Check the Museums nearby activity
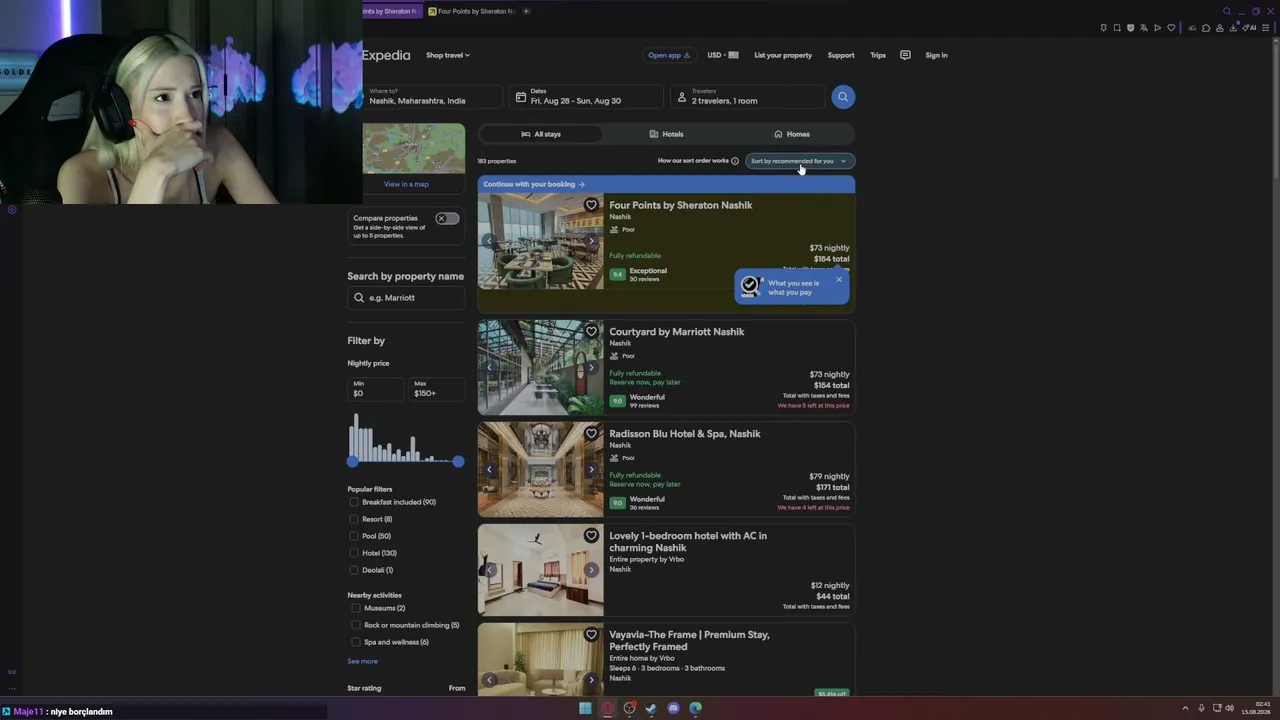Screen dimensions: 1280x720 coord(355,608)
